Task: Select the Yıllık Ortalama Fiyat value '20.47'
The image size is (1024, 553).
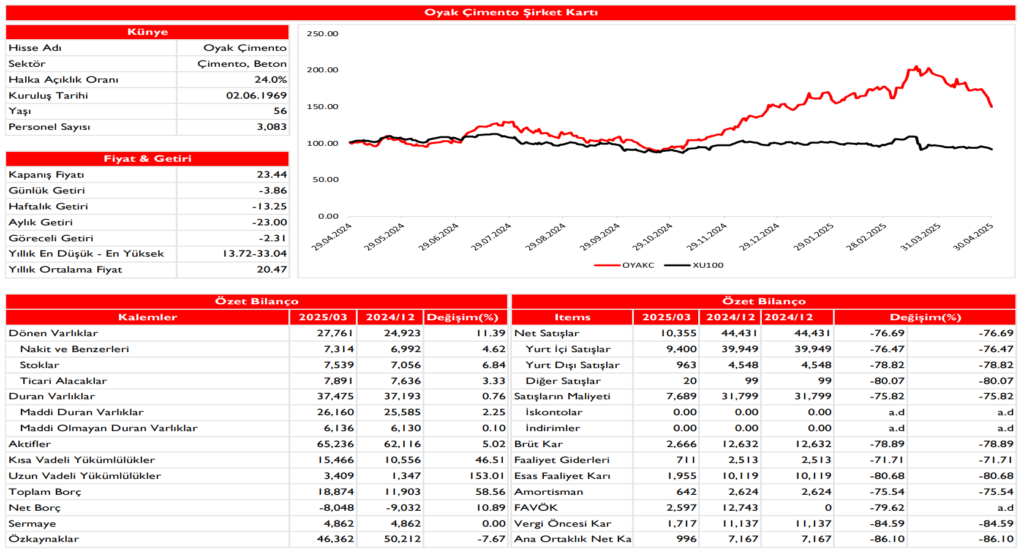Action: point(272,270)
